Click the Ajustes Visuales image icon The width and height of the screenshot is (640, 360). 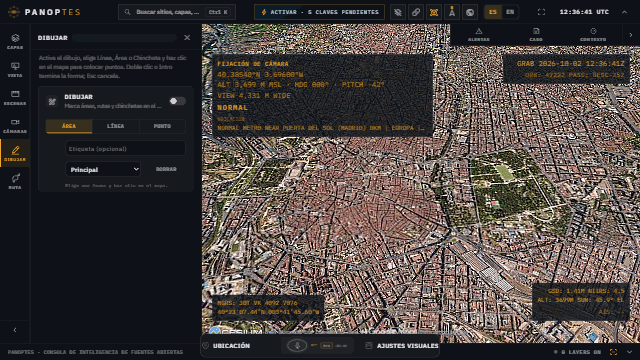[x=369, y=346]
